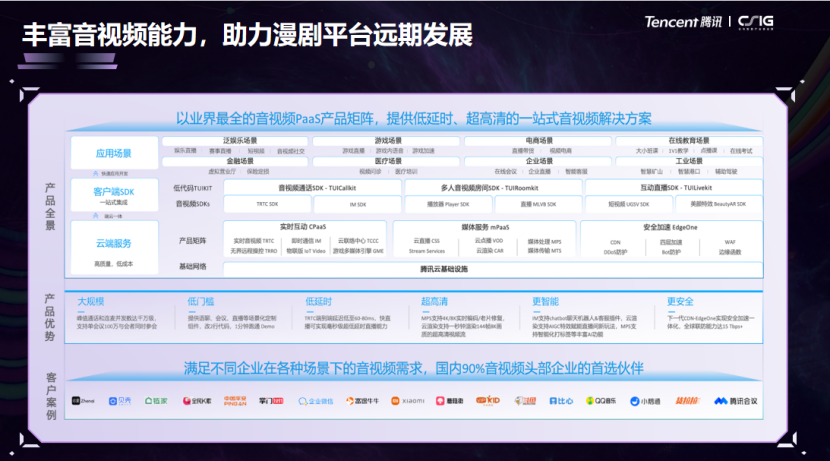The image size is (830, 461).
Task: Click the Tencent 腾讯 logo
Action: 683,22
